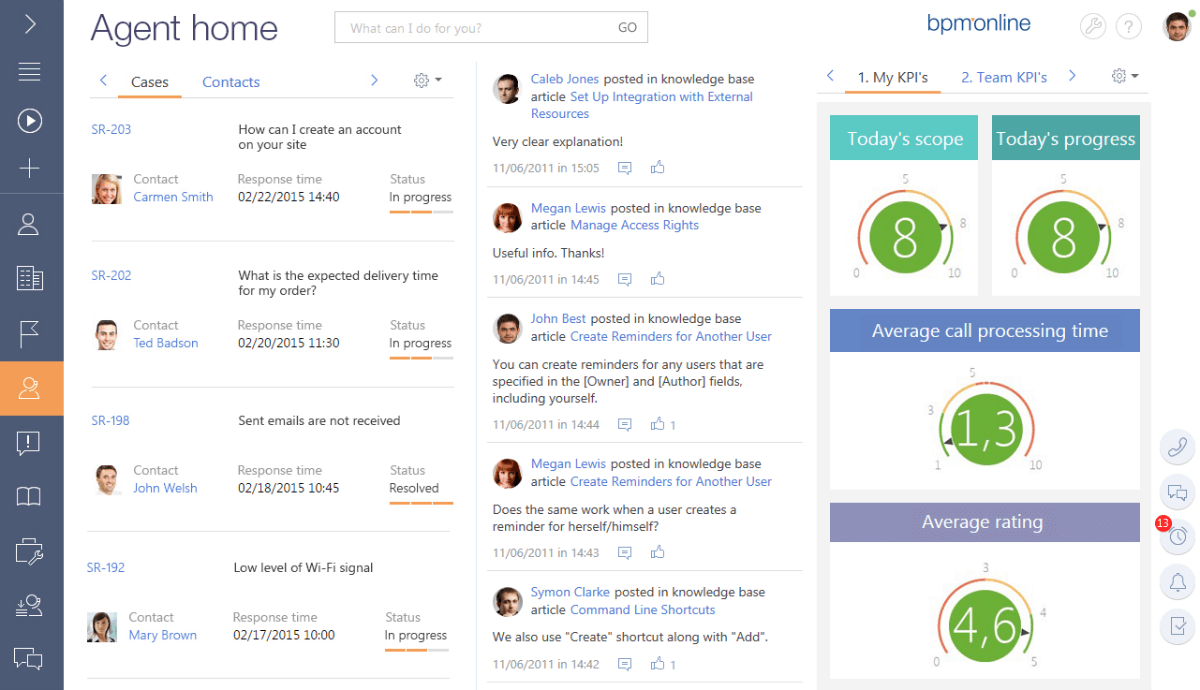Like John Best's reminders post

(657, 424)
